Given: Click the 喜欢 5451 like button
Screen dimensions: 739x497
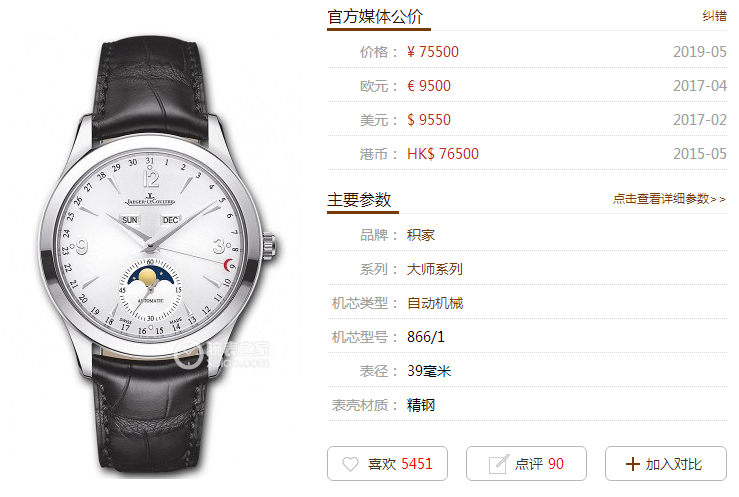Looking at the screenshot, I should (387, 464).
